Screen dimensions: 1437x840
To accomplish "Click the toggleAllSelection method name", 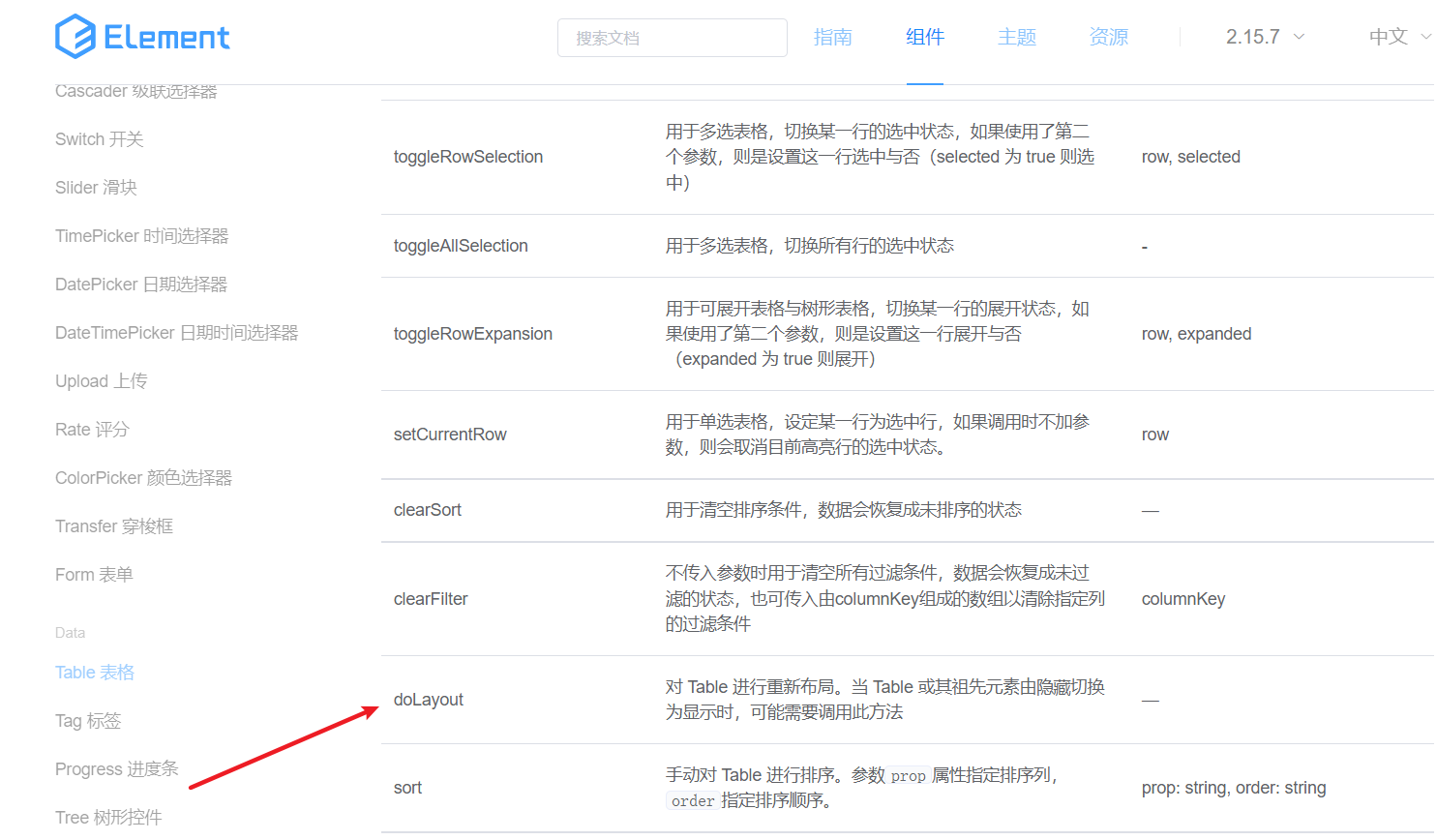I will [461, 246].
